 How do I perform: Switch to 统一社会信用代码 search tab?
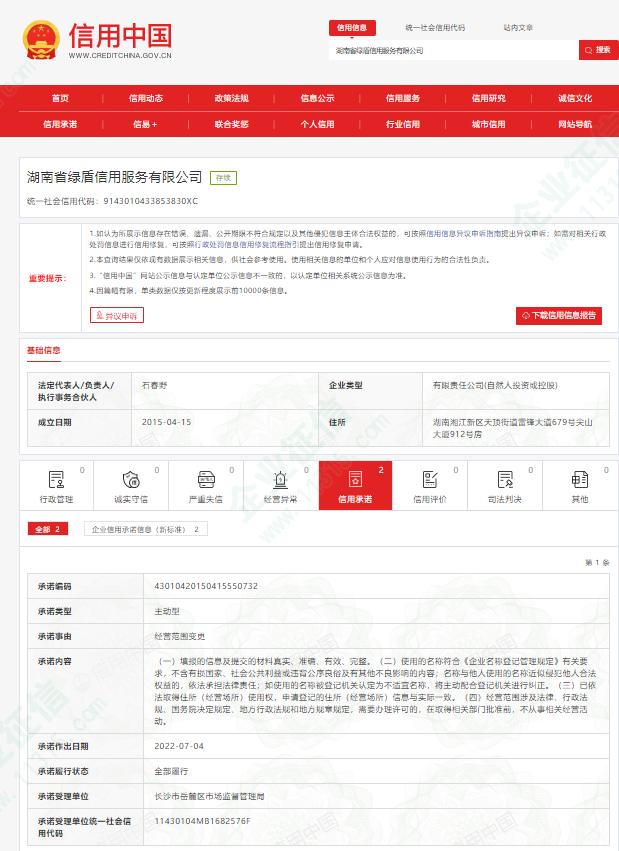[x=435, y=28]
